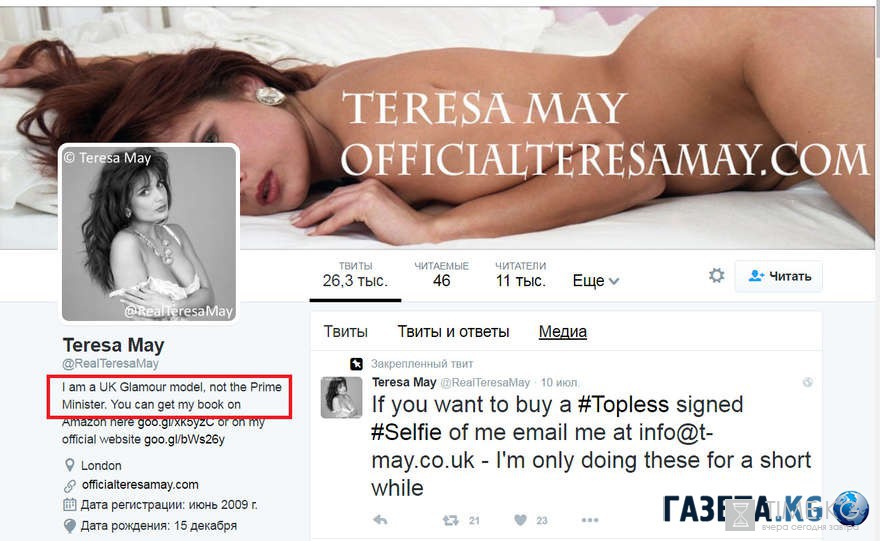Open the gear settings icon near Читать
This screenshot has height=541, width=880.
716,276
